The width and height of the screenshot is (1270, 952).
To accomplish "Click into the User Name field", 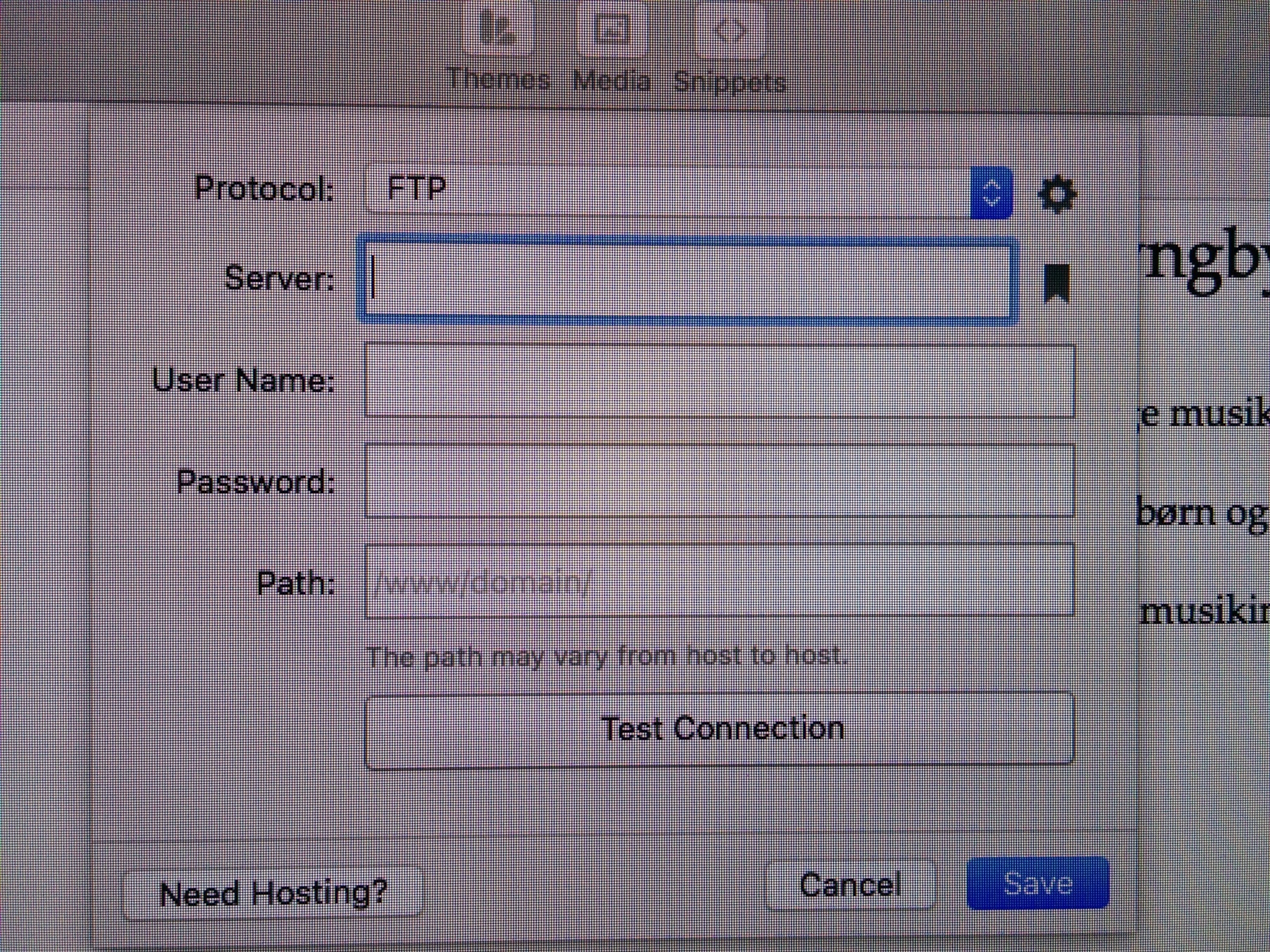I will point(720,381).
